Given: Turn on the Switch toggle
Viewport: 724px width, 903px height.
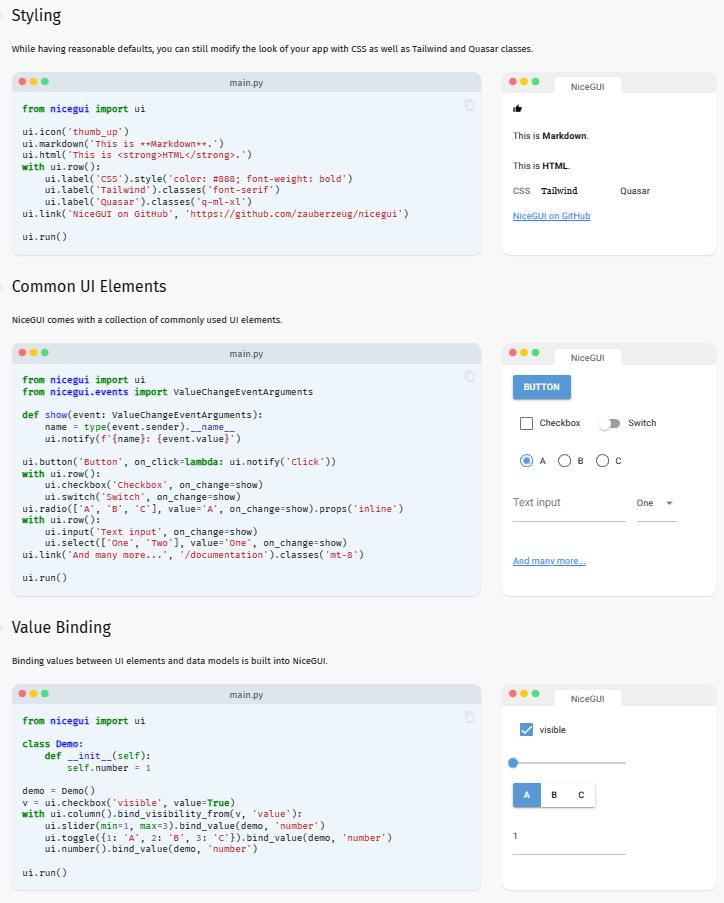Looking at the screenshot, I should pos(609,423).
